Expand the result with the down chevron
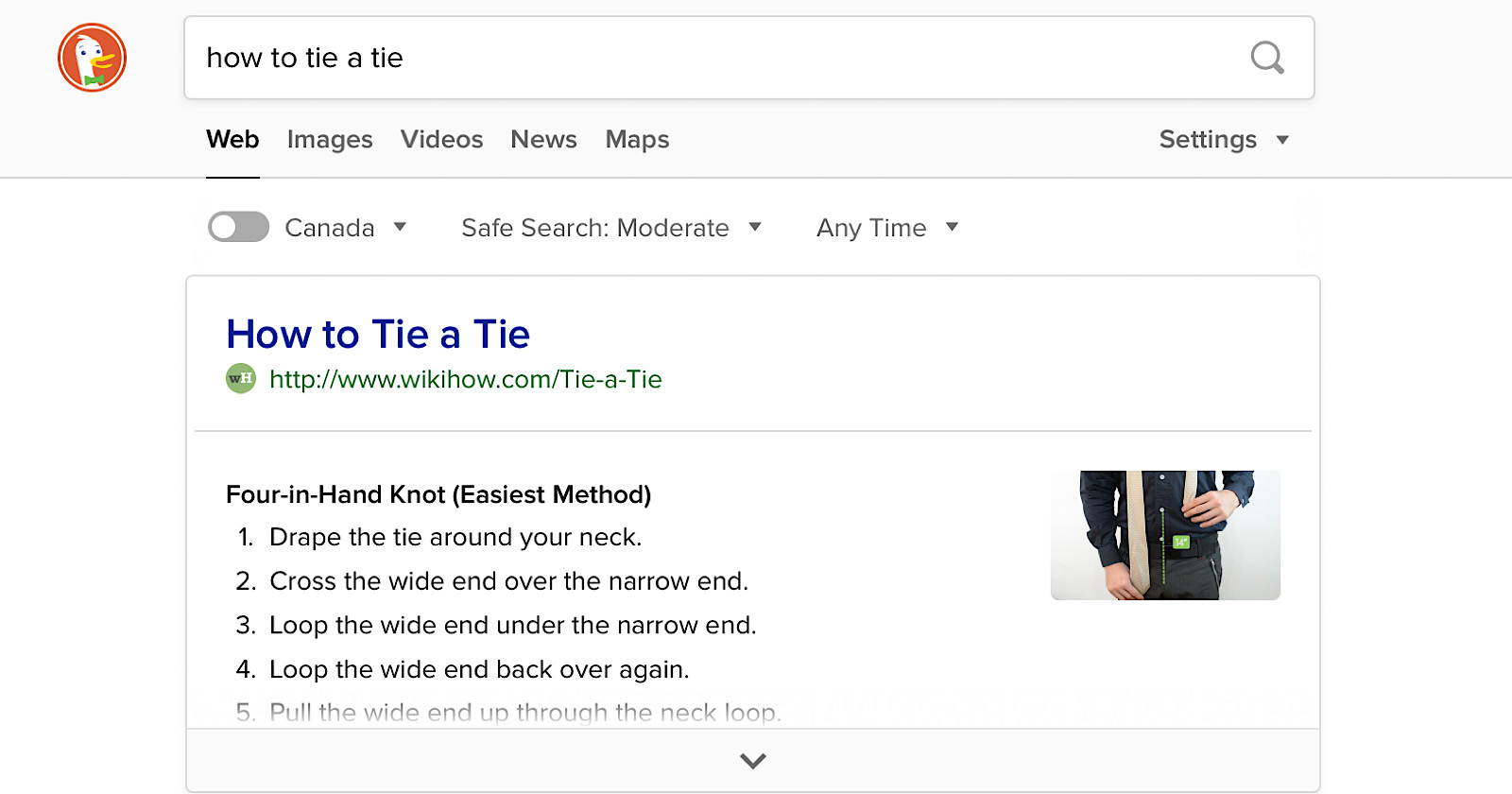The width and height of the screenshot is (1512, 794). (x=752, y=759)
